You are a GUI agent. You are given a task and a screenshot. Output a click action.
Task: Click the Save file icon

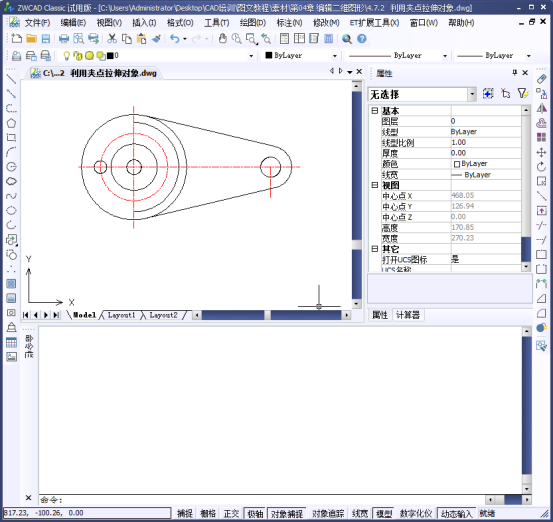click(x=46, y=39)
